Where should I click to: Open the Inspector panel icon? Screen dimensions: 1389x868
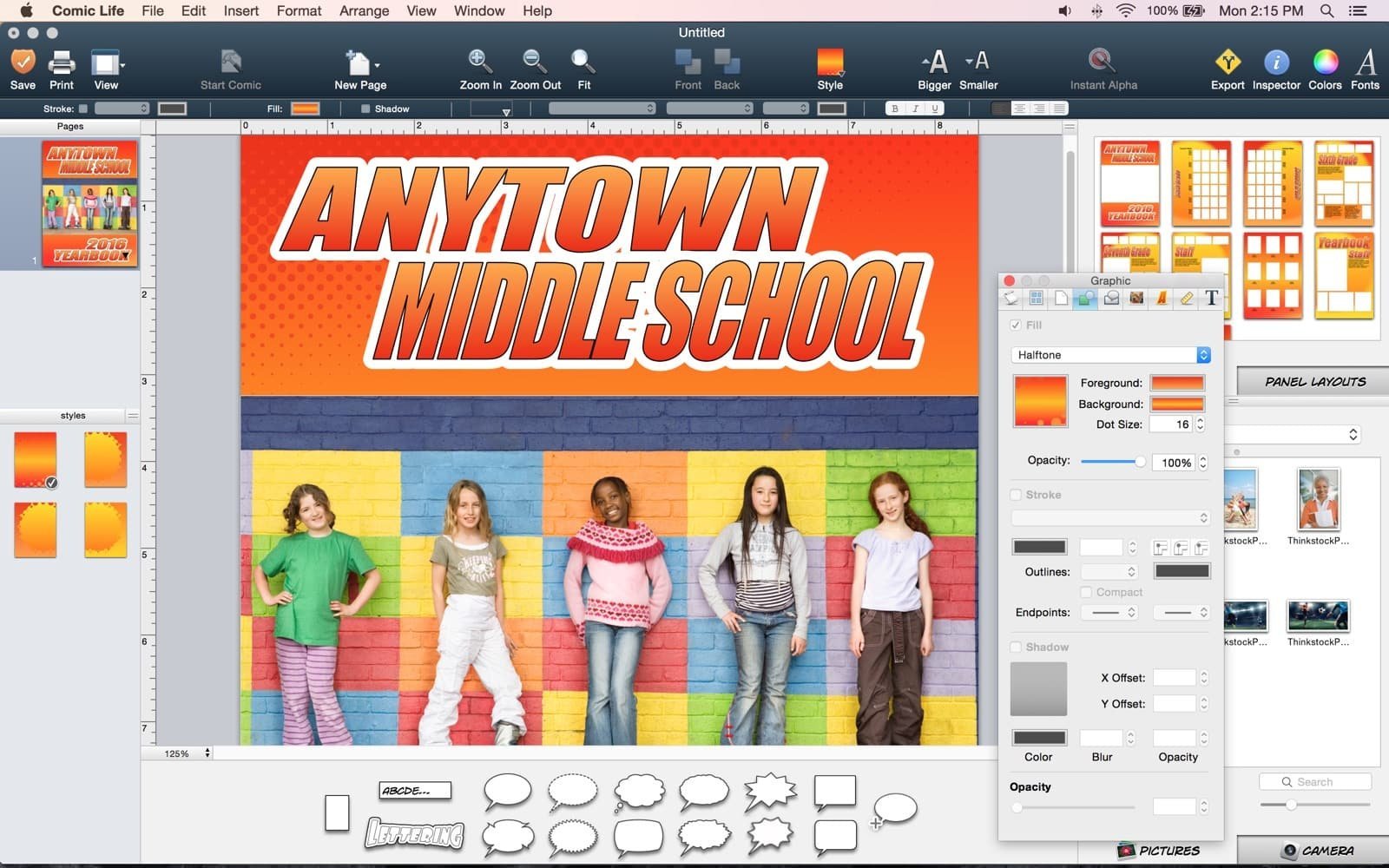1275,62
